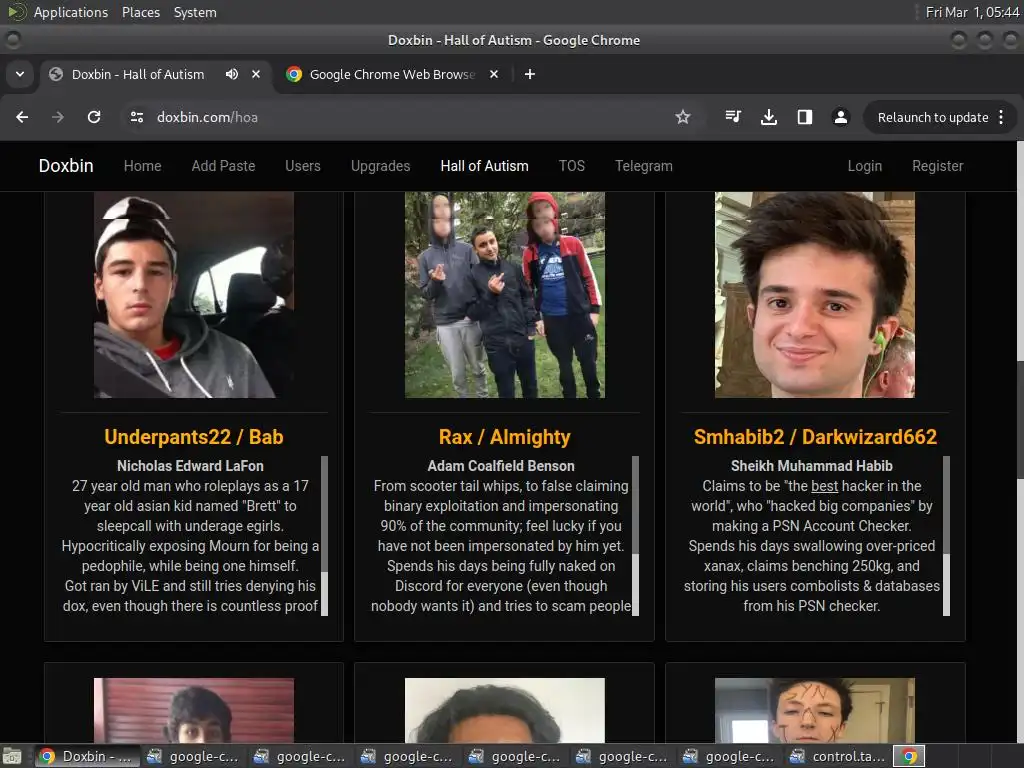Click the text scrollbar in Smhabib2 / Darkwizard662 card

(946, 536)
